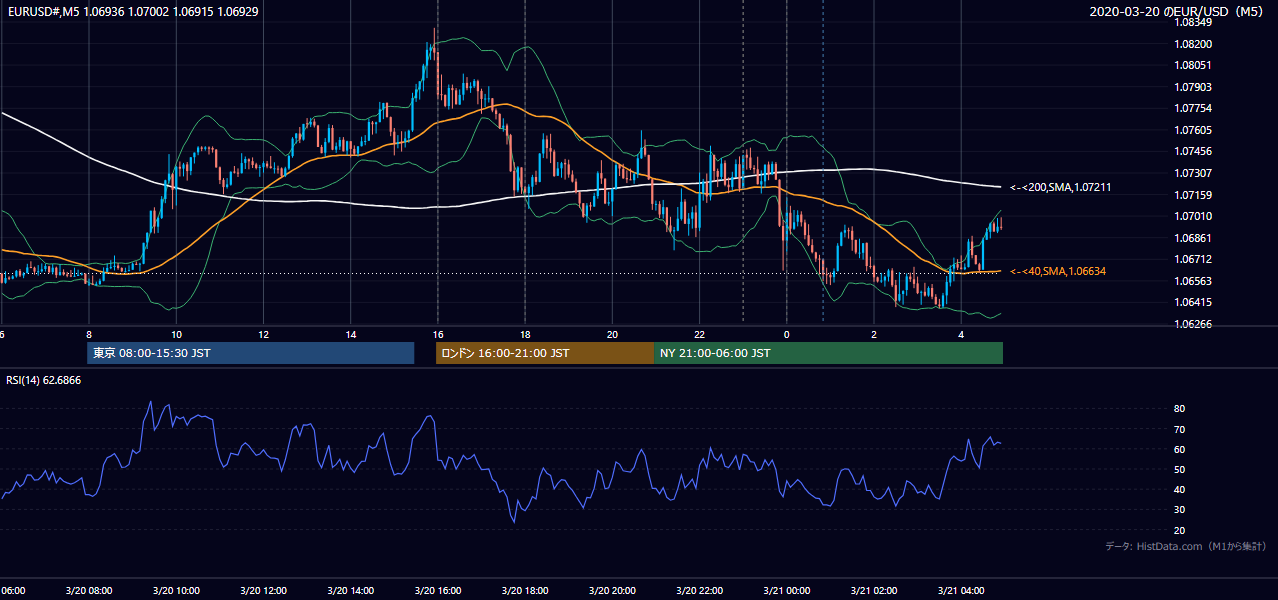
Task: Click the '3/20 14:00' date label
Action: [x=351, y=590]
